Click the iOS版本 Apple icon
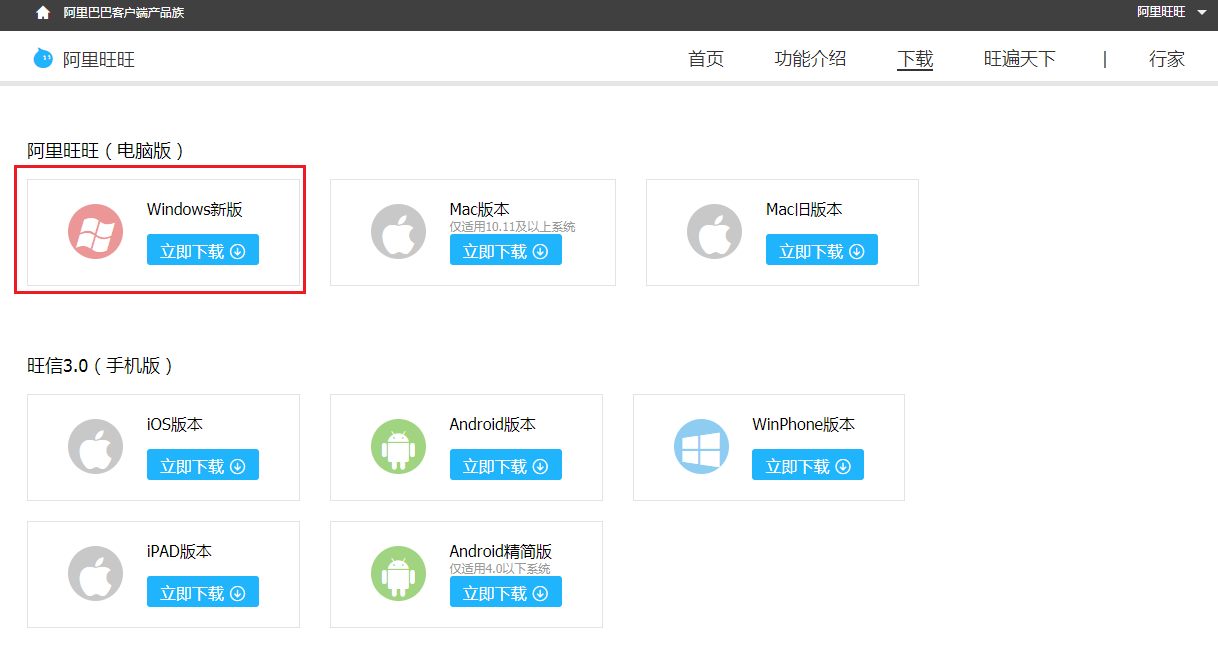Image resolution: width=1218 pixels, height=645 pixels. pyautogui.click(x=96, y=447)
